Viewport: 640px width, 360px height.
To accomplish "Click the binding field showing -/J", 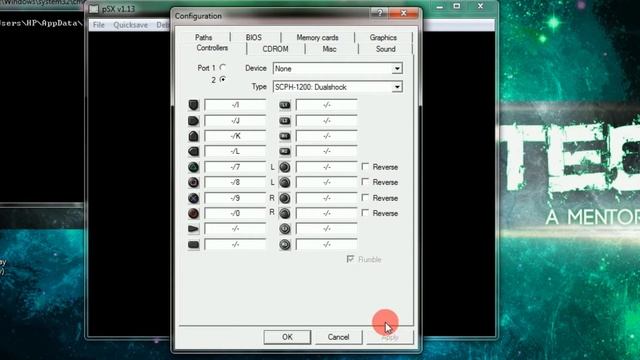I will tap(235, 121).
